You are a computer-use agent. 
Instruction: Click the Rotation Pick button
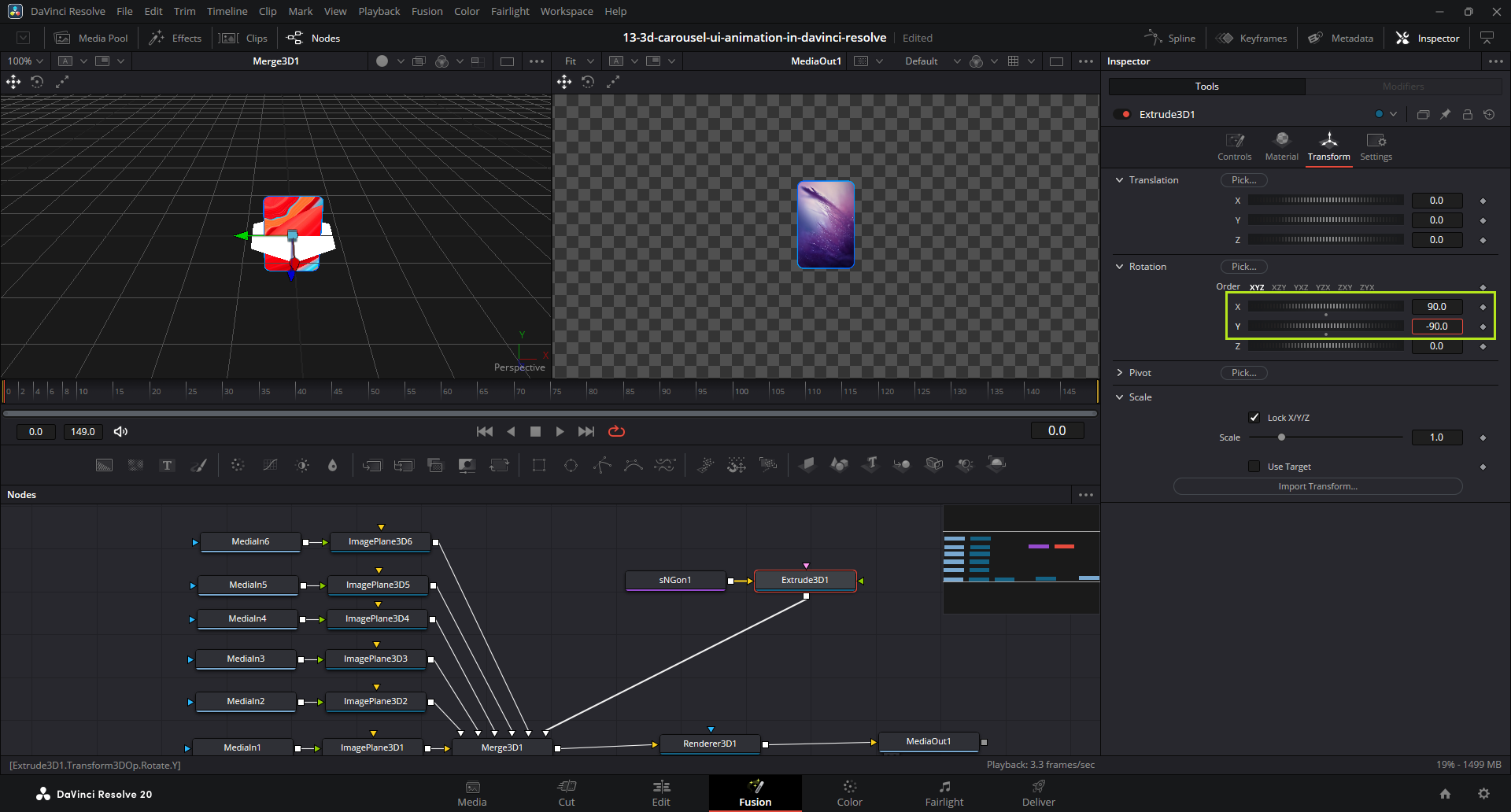pyautogui.click(x=1243, y=267)
